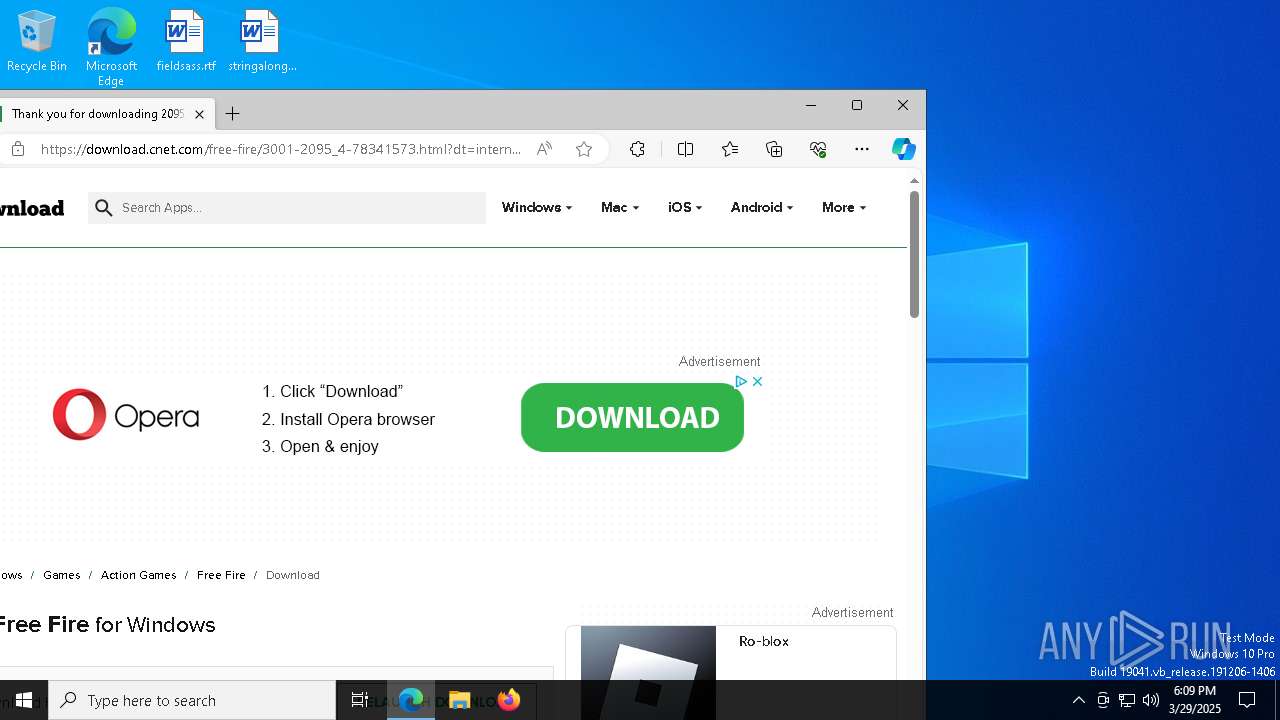Click the Download site logo
Screen dimensions: 1280x720
(32, 208)
